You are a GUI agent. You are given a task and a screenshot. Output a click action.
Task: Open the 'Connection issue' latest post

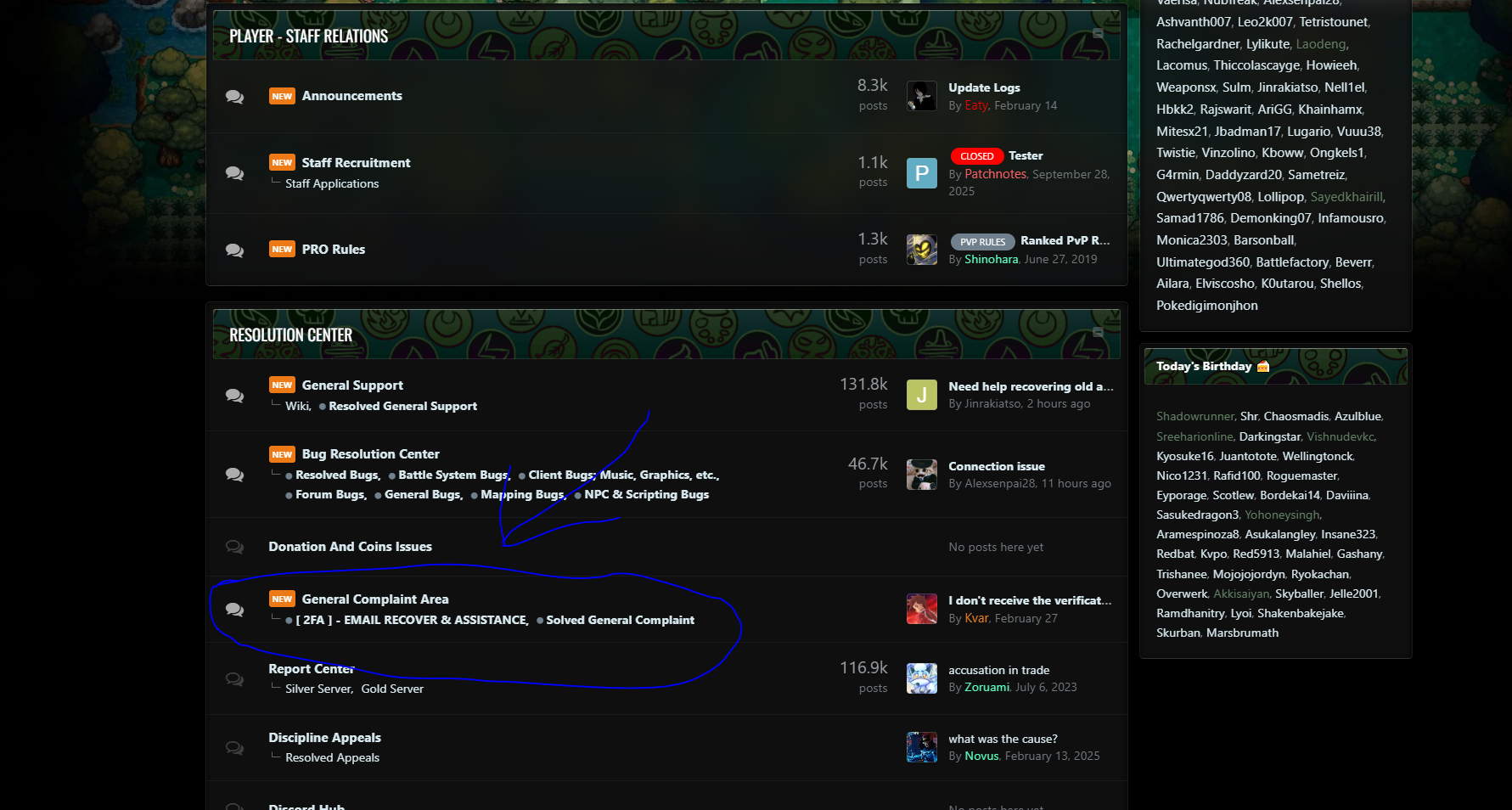pos(996,466)
